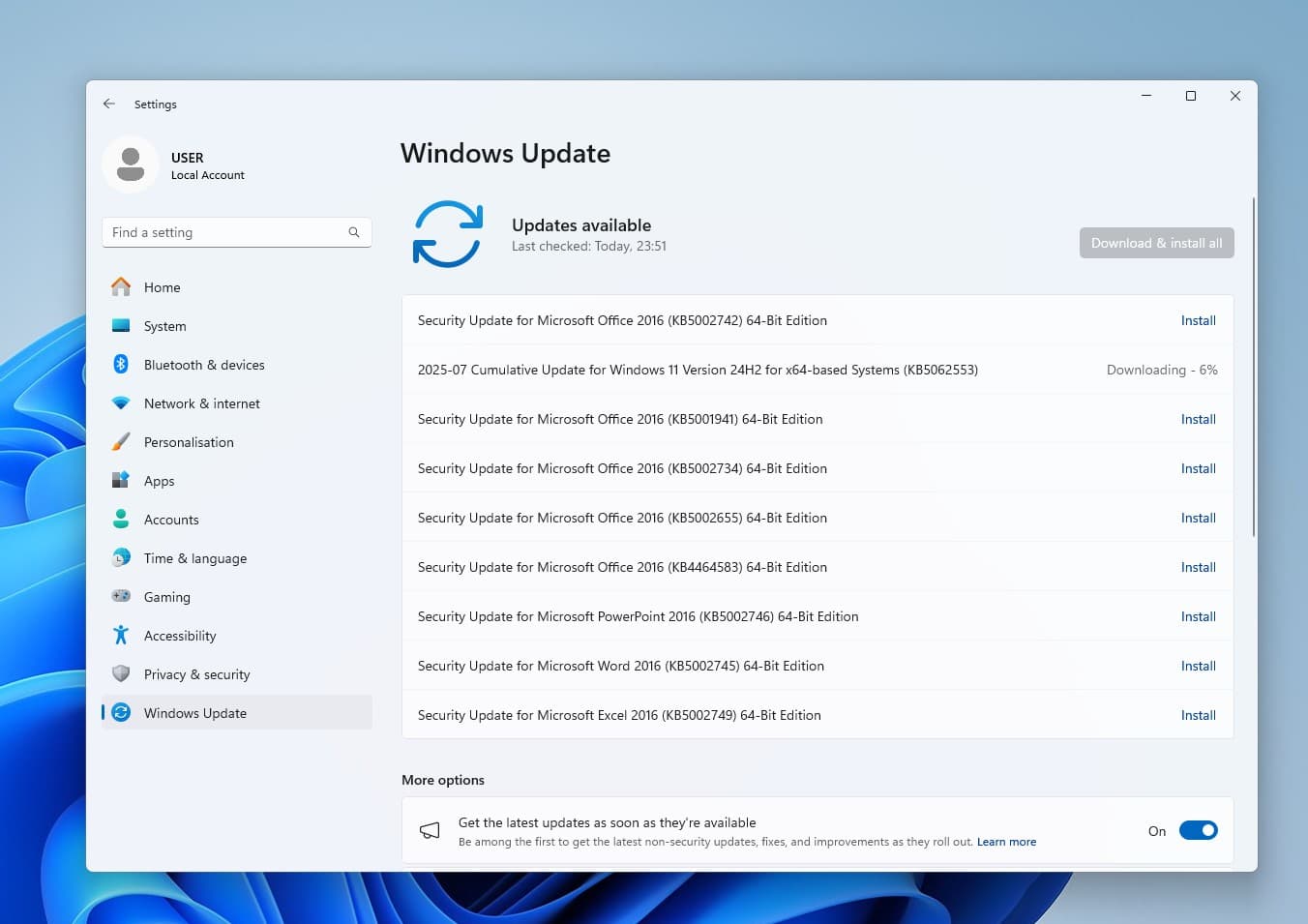
Task: Click the Downloading - 6% status text
Action: [1162, 370]
